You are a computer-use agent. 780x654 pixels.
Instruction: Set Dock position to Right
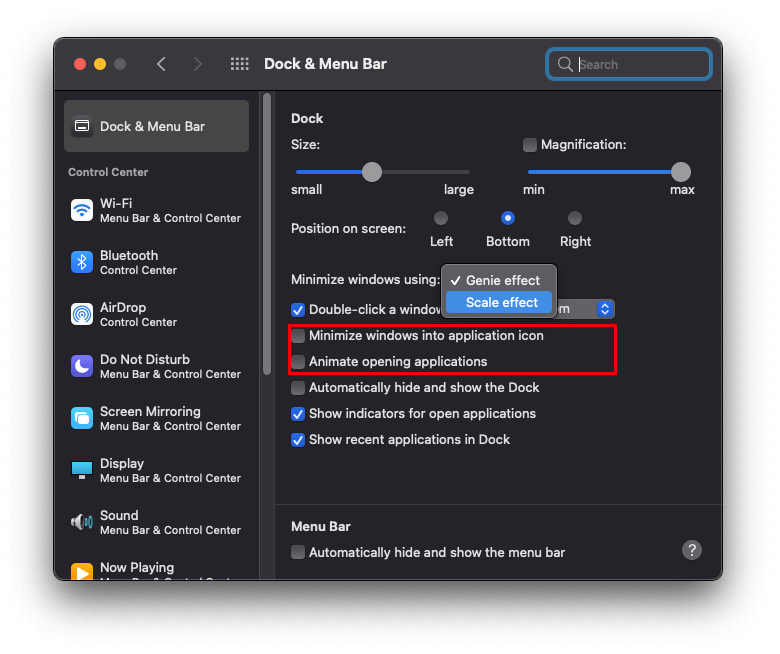point(575,218)
